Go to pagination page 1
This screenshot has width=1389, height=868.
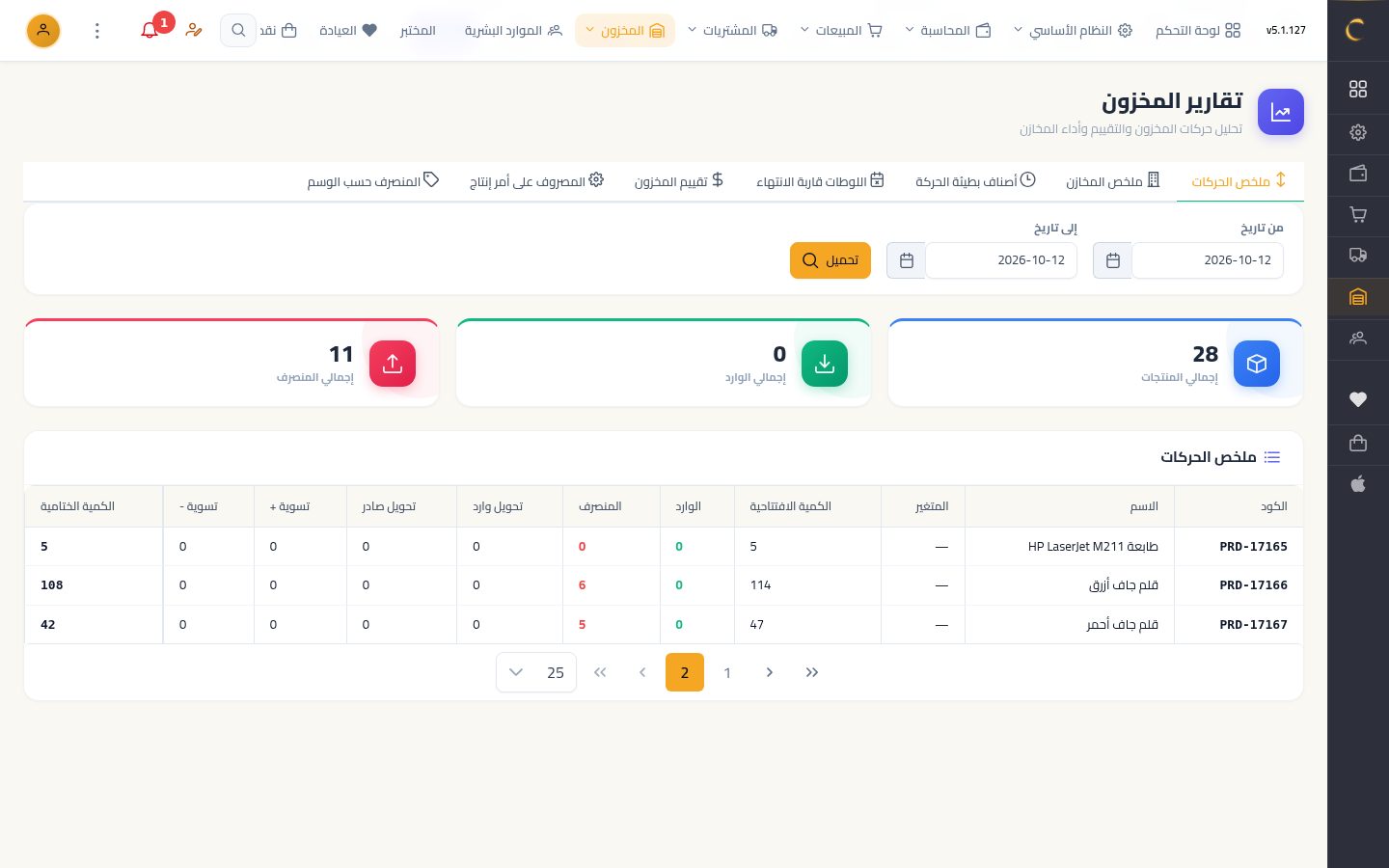coord(727,672)
